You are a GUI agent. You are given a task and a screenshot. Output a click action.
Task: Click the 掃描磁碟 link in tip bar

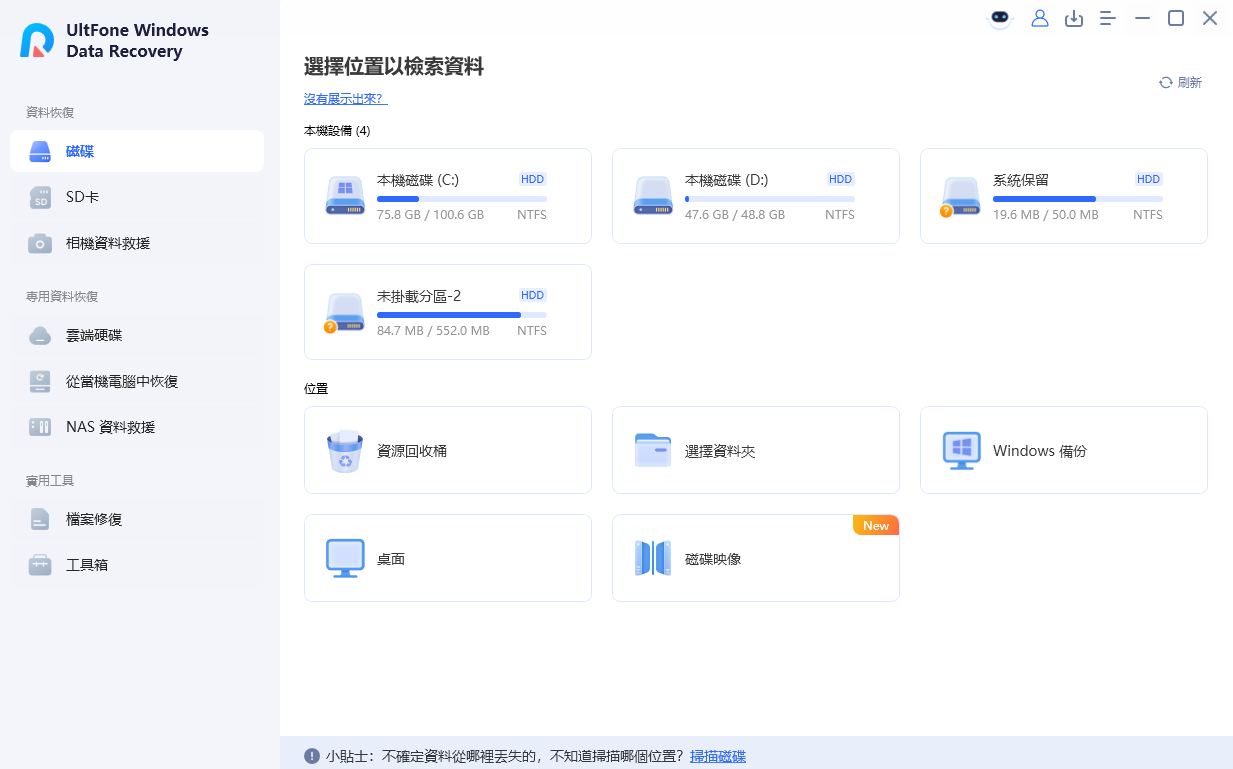pos(718,756)
